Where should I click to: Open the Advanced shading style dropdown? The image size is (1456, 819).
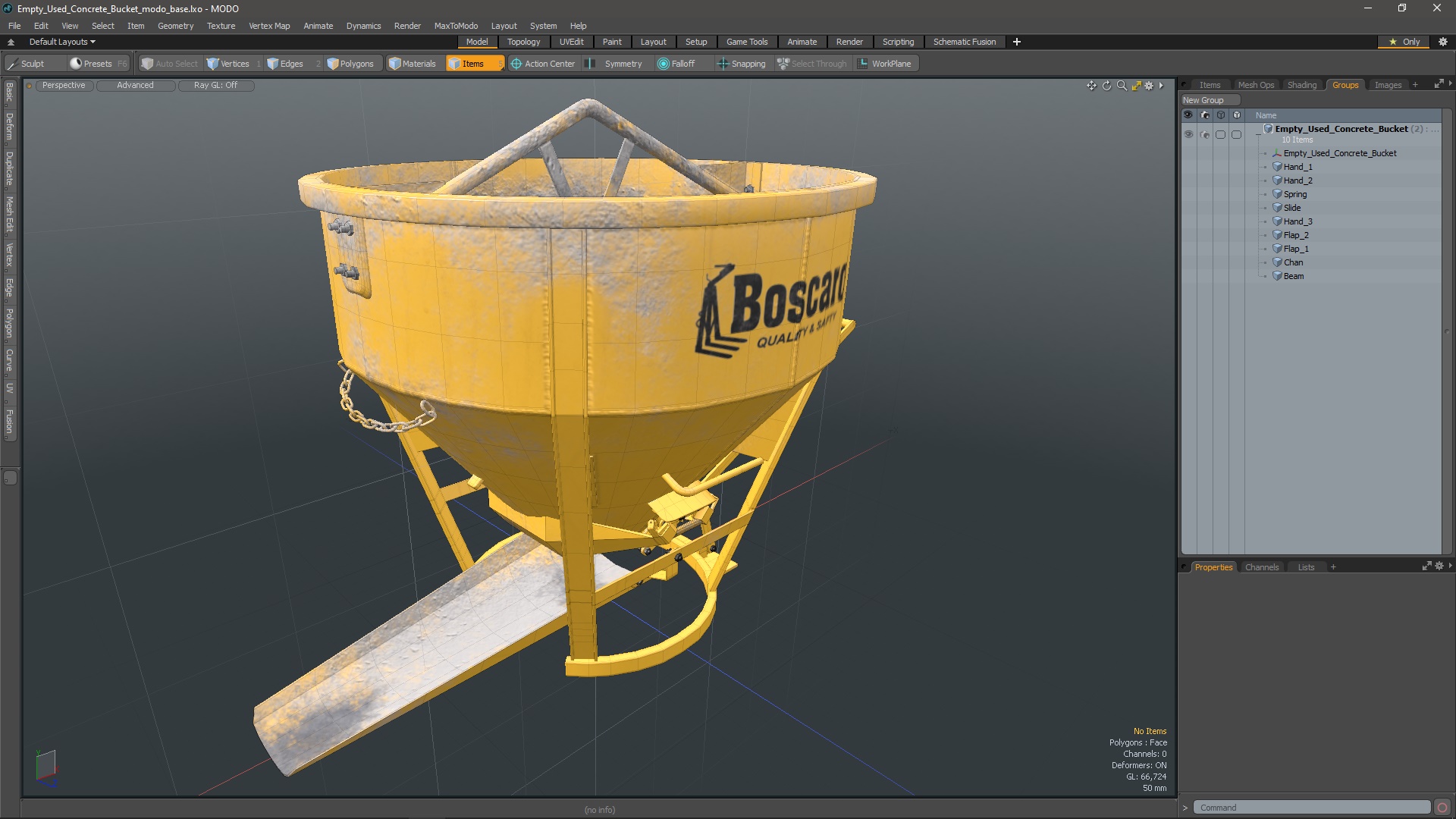point(135,85)
